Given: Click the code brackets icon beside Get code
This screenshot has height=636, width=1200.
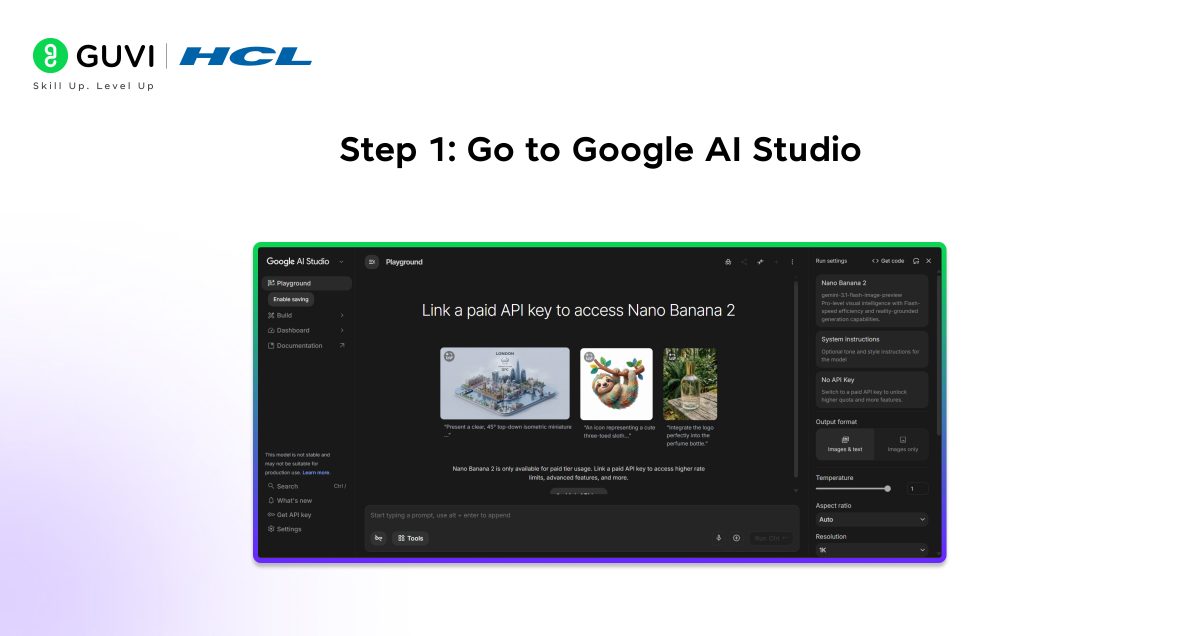Looking at the screenshot, I should point(875,261).
